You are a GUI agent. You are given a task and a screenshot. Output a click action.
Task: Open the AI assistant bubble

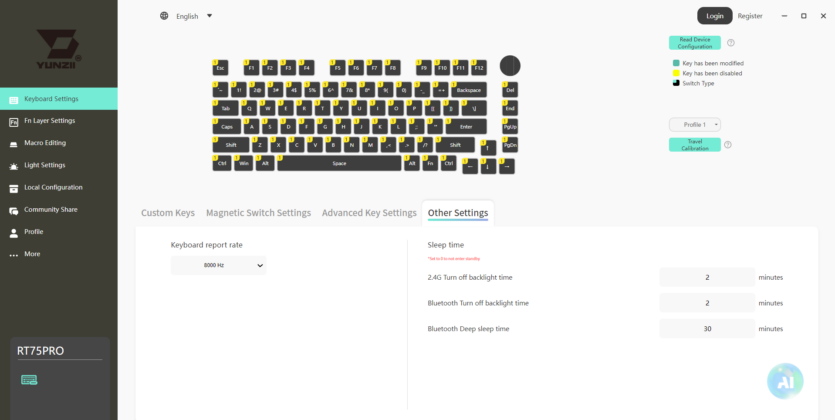(785, 381)
